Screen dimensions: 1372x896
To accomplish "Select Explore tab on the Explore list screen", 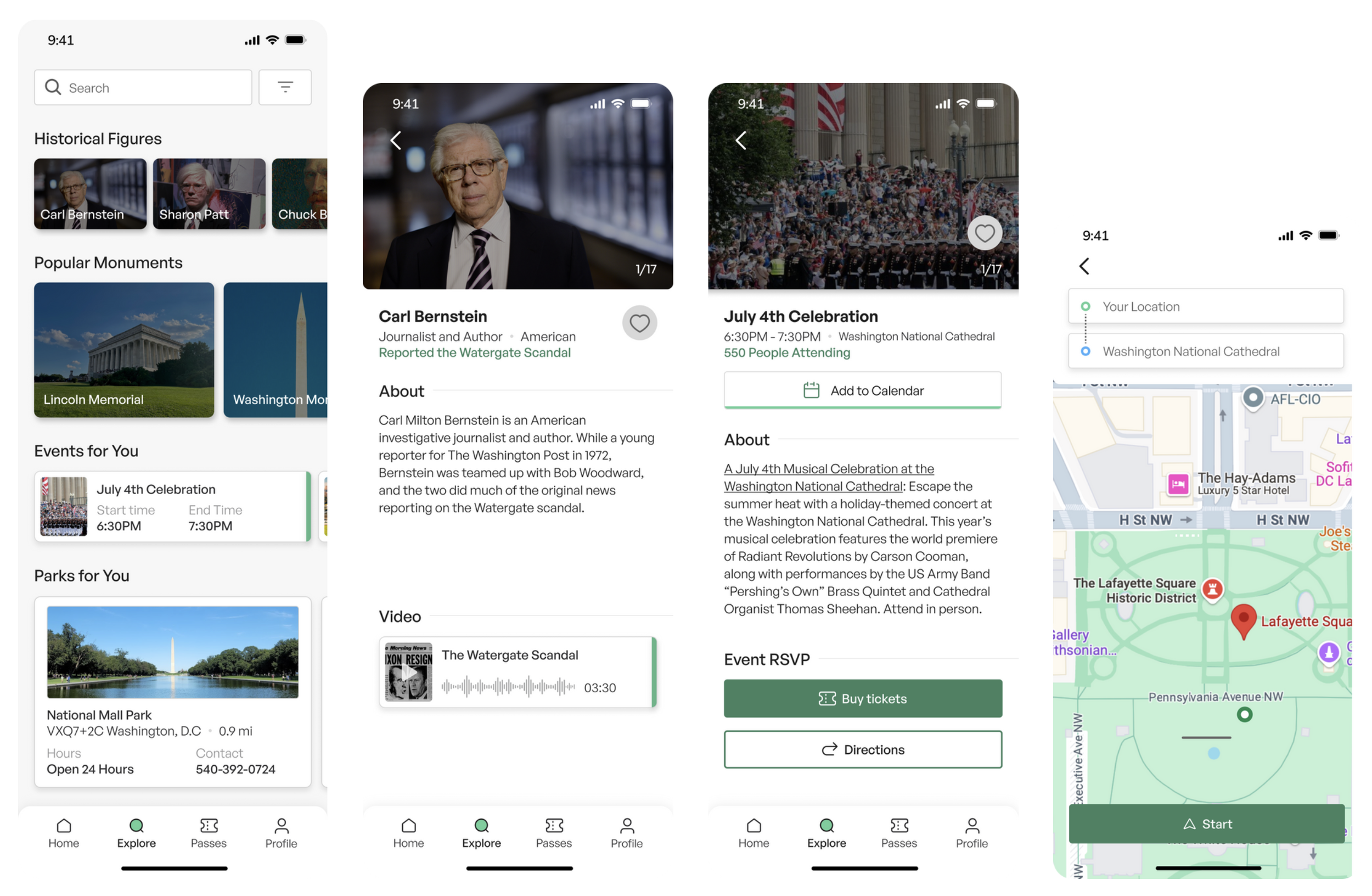I will pos(136,833).
